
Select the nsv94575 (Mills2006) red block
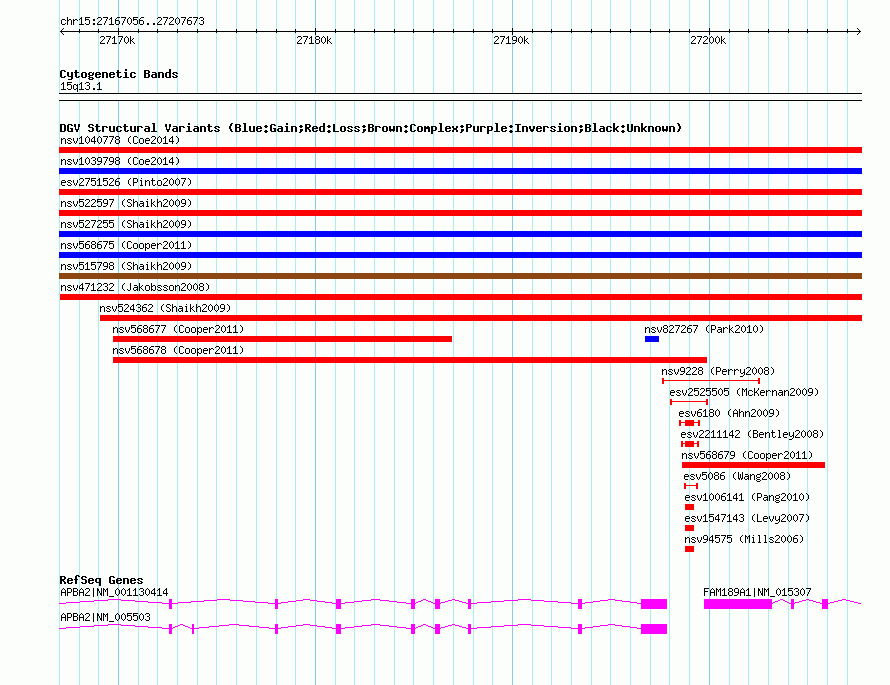pyautogui.click(x=689, y=549)
